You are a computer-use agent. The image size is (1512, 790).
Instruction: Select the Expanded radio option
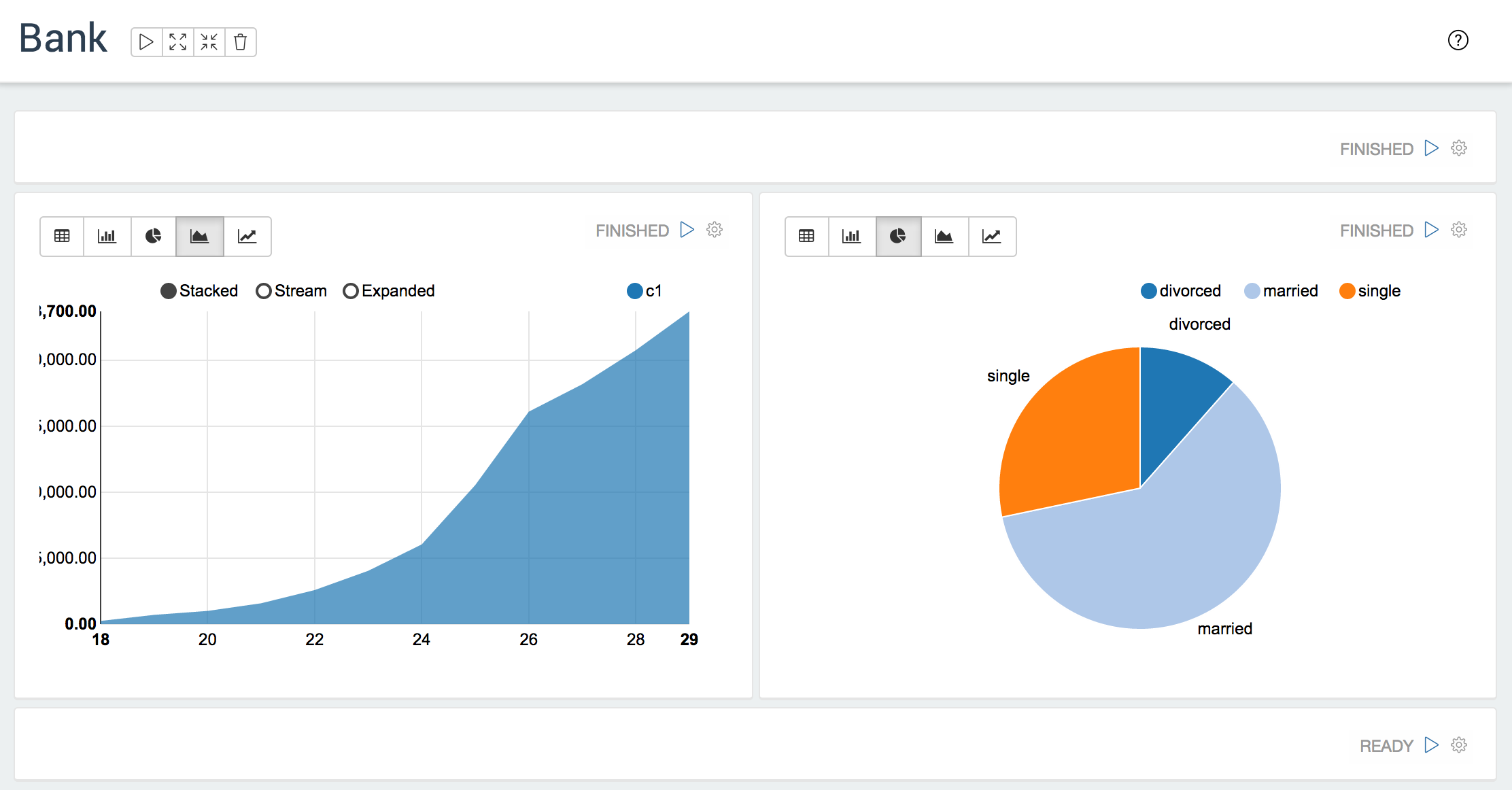351,291
